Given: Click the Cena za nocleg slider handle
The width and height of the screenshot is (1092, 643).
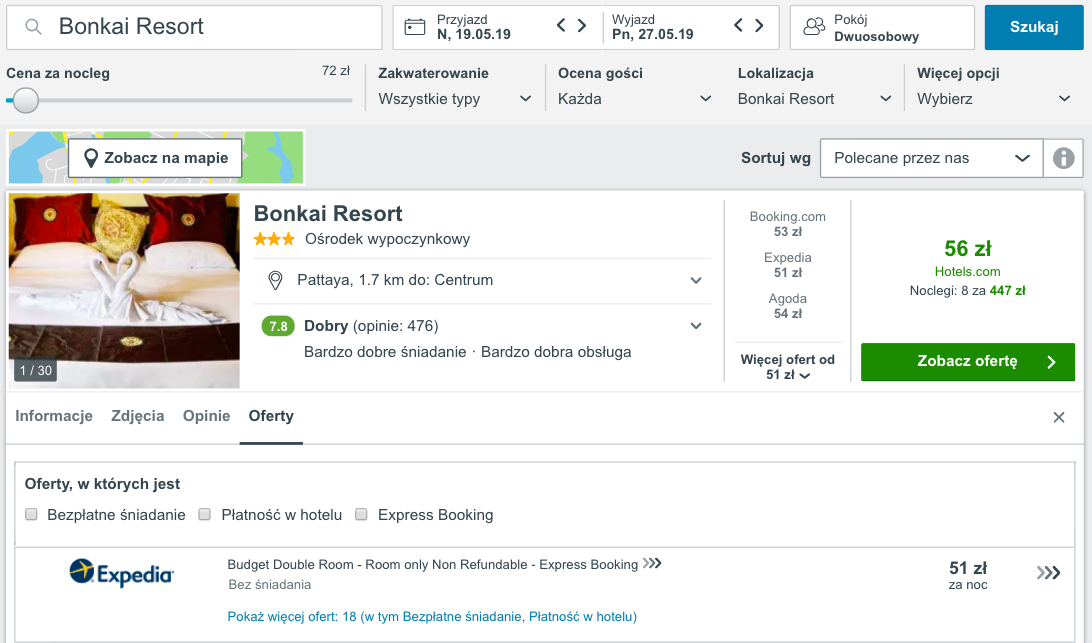Looking at the screenshot, I should (x=26, y=100).
